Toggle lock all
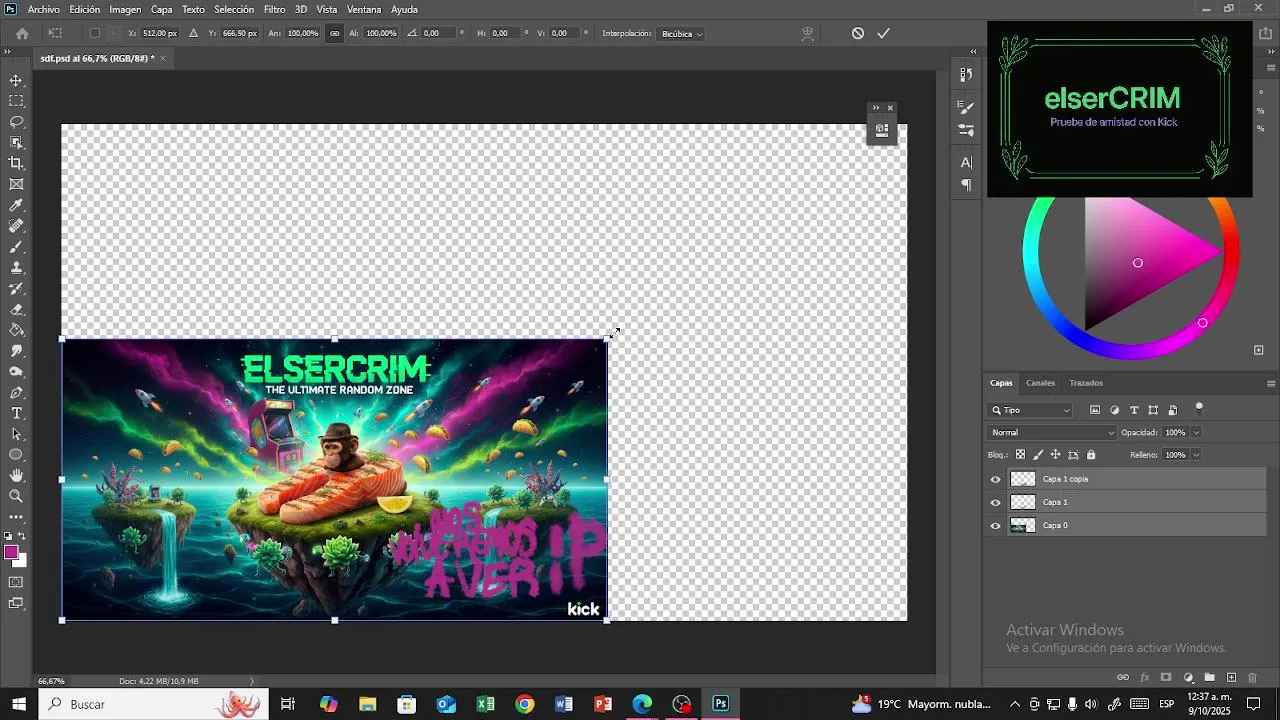The image size is (1280, 720). [1091, 455]
